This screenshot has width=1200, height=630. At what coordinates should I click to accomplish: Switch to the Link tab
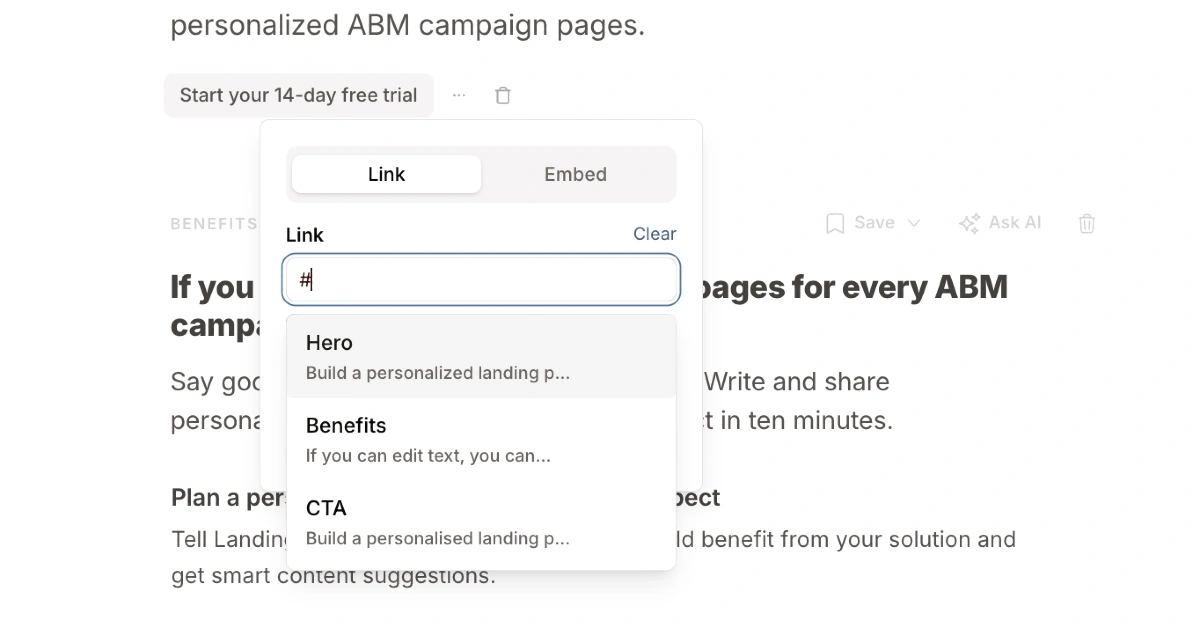pyautogui.click(x=386, y=174)
